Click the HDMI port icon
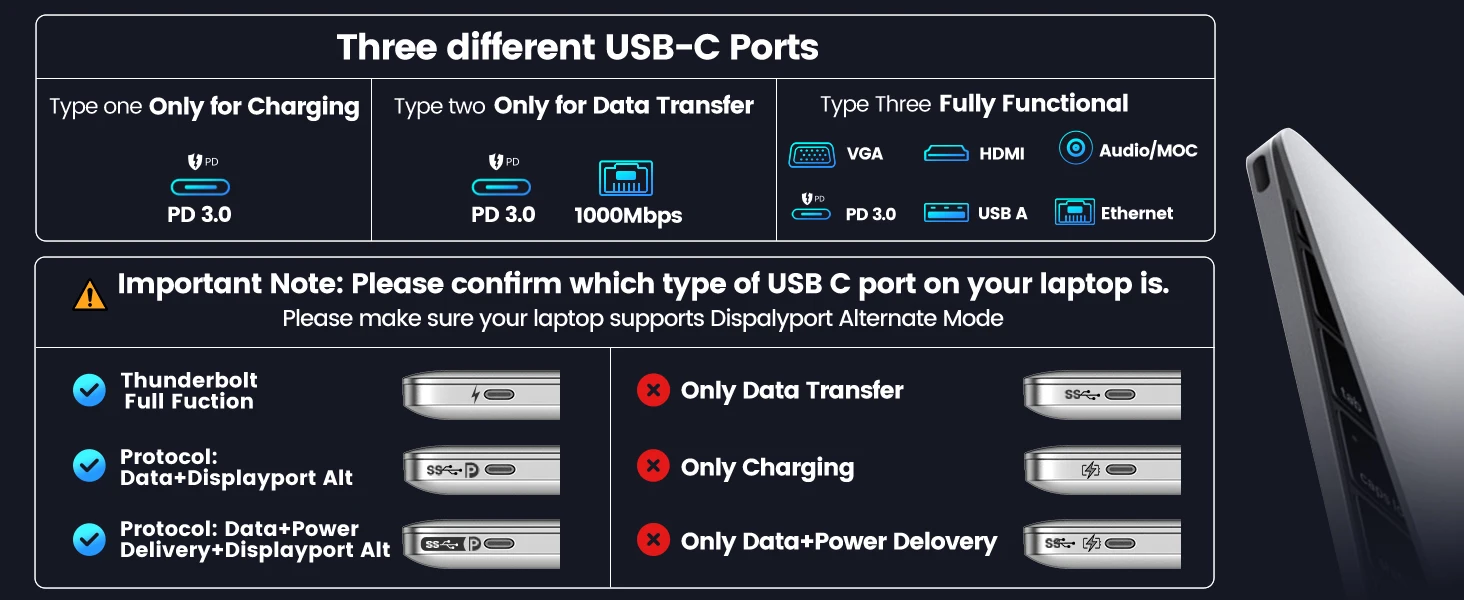The width and height of the screenshot is (1464, 600). 945,153
